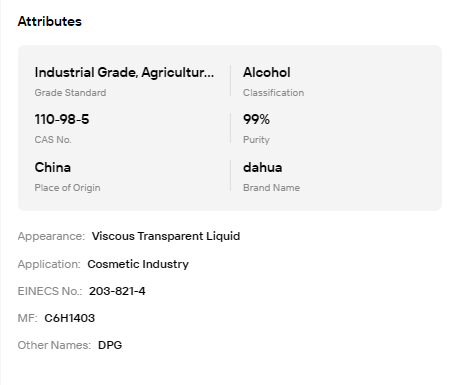Click the CAS No. label
The height and width of the screenshot is (385, 457).
coord(53,140)
